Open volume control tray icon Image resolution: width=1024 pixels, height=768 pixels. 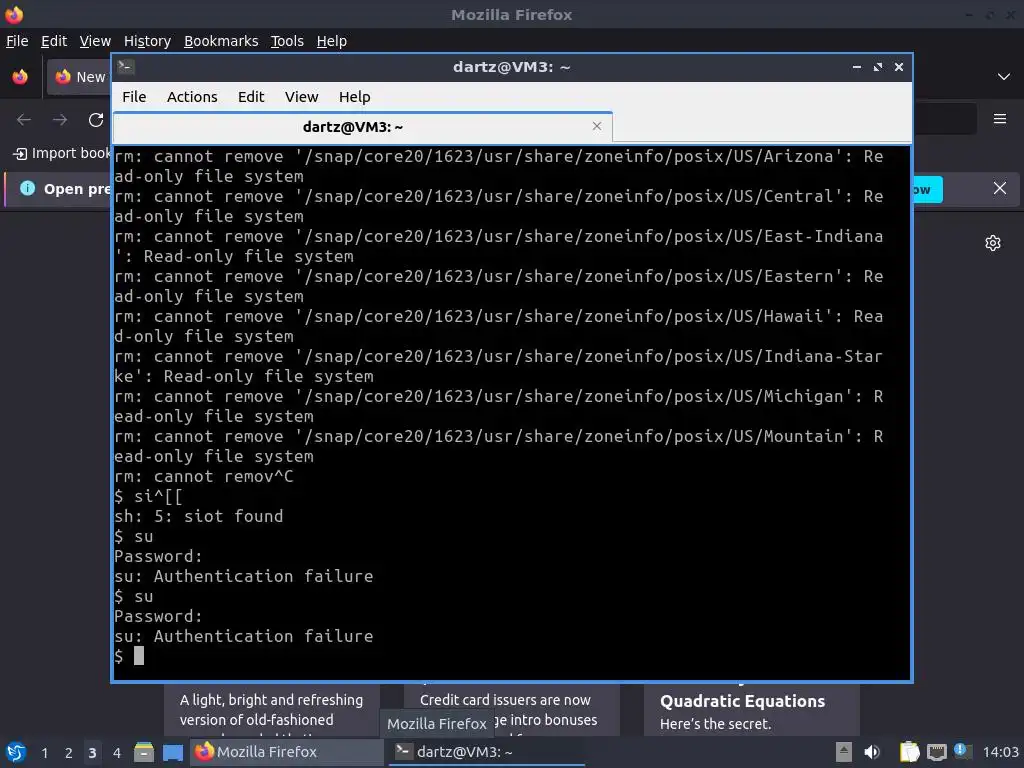(x=872, y=752)
